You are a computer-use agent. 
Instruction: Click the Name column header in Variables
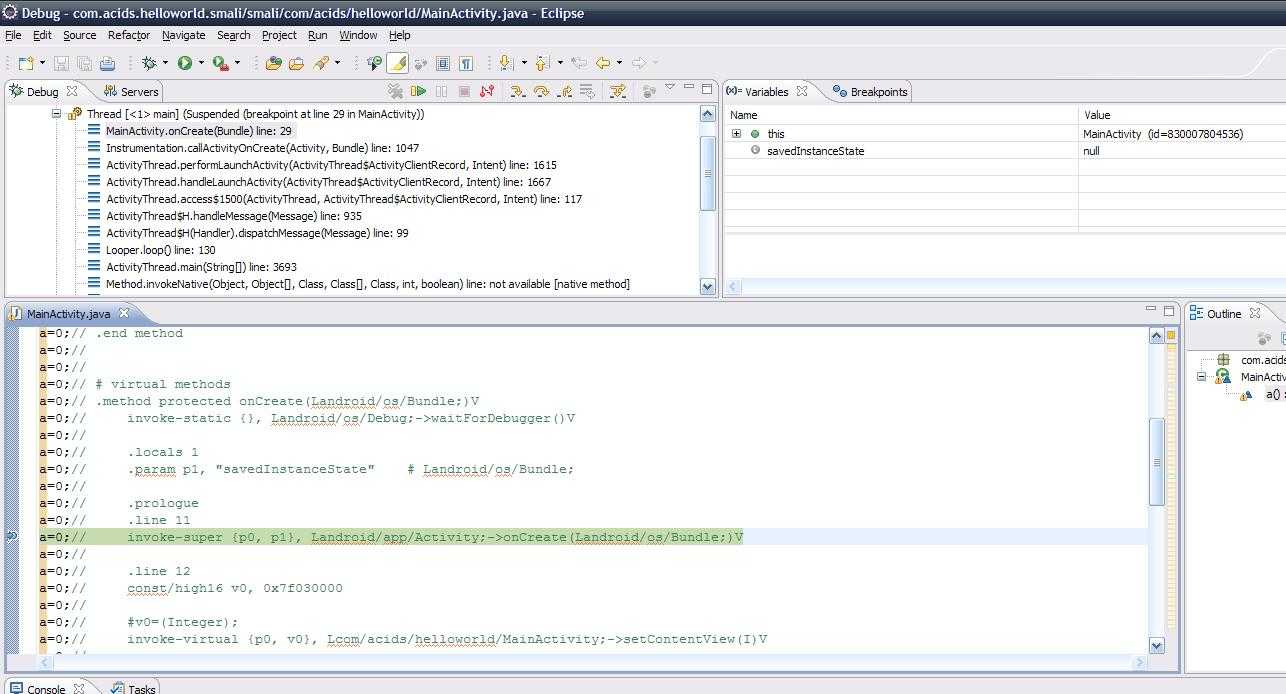click(901, 115)
